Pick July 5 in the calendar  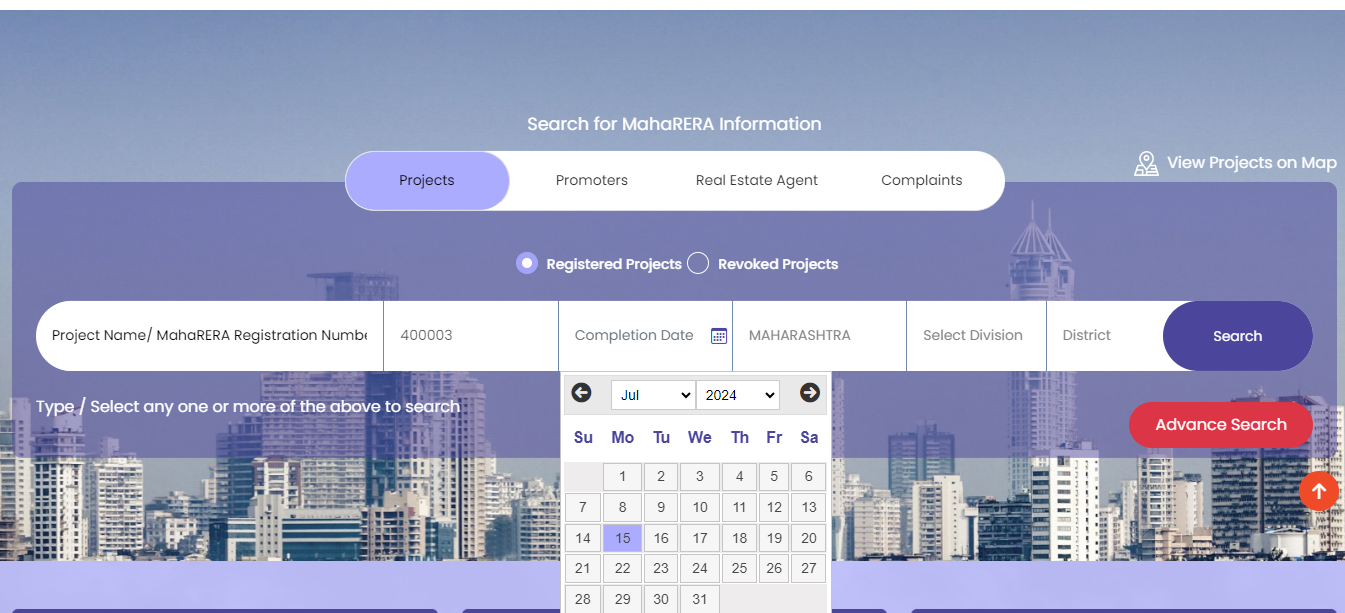[774, 477]
